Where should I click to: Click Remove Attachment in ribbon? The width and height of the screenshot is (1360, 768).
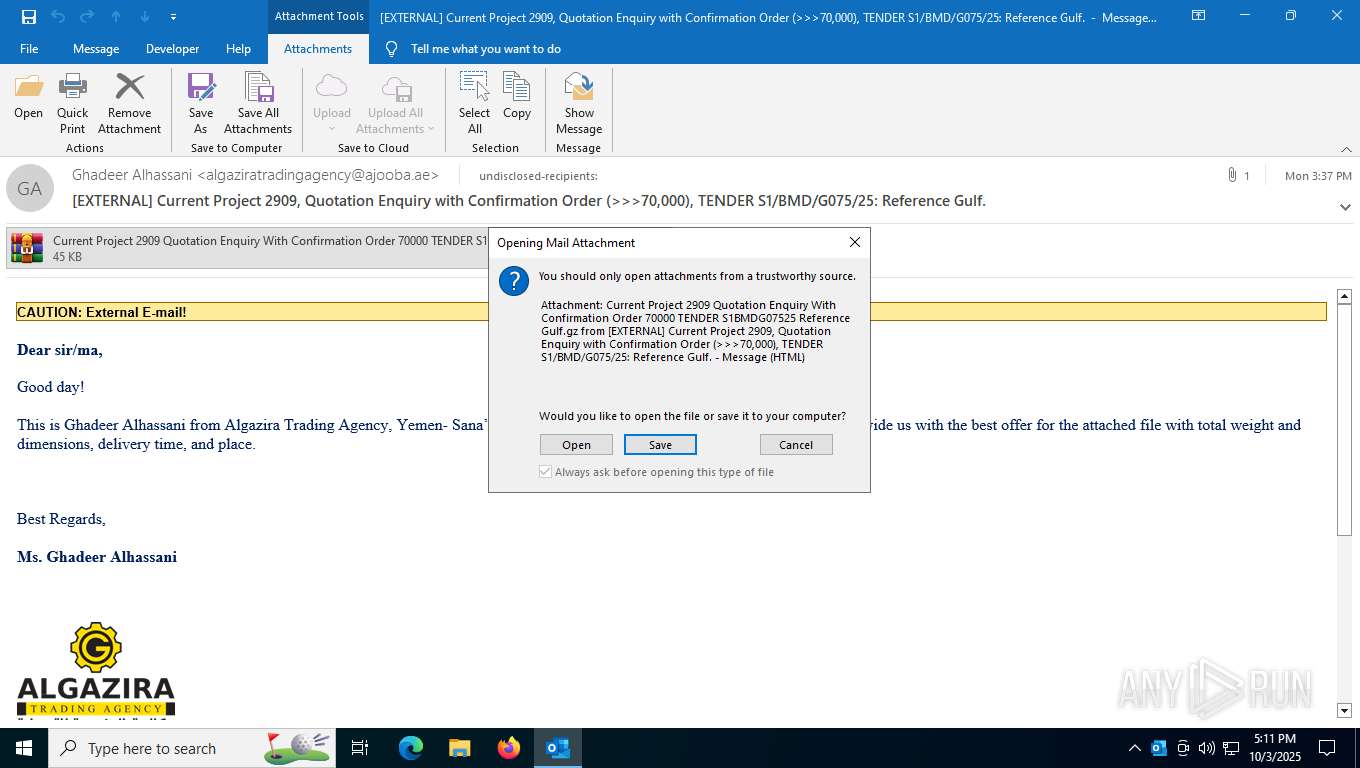point(129,104)
